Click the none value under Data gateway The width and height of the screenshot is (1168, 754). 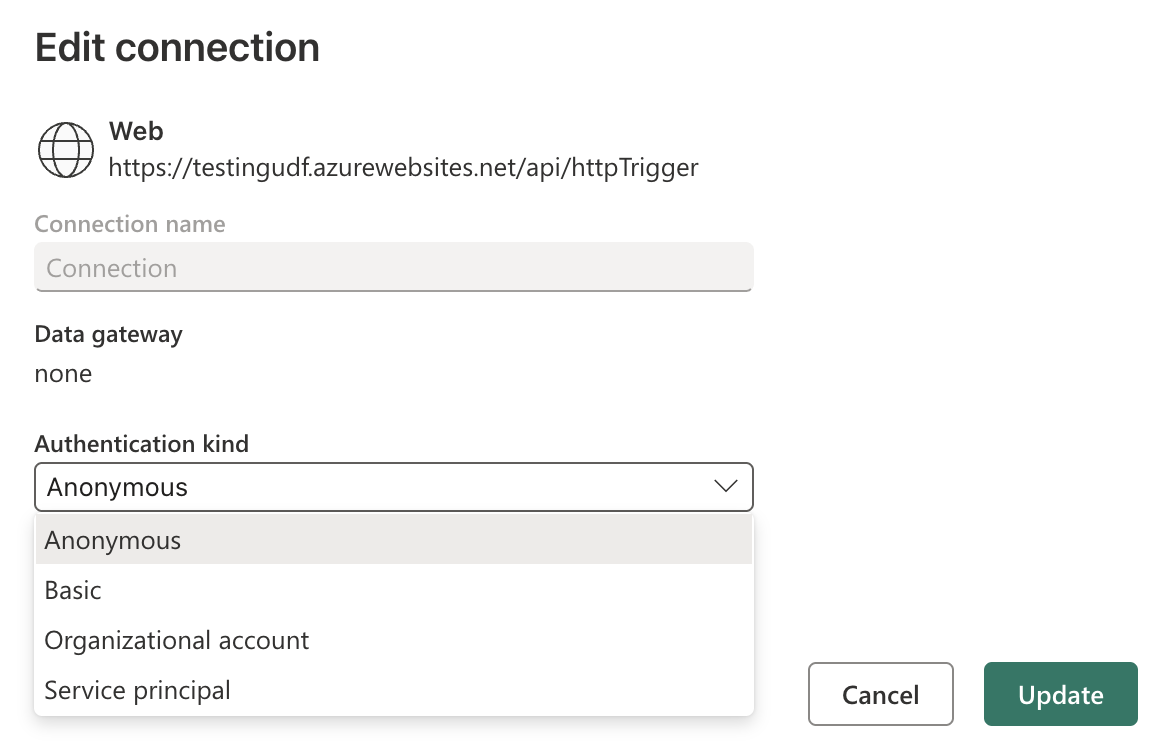[x=63, y=373]
